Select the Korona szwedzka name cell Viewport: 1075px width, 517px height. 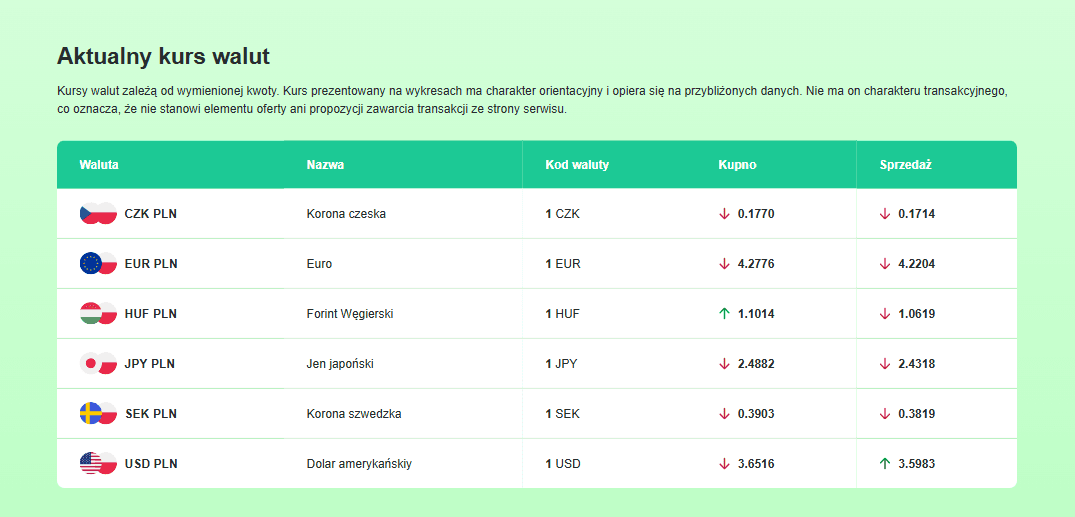[x=353, y=413]
